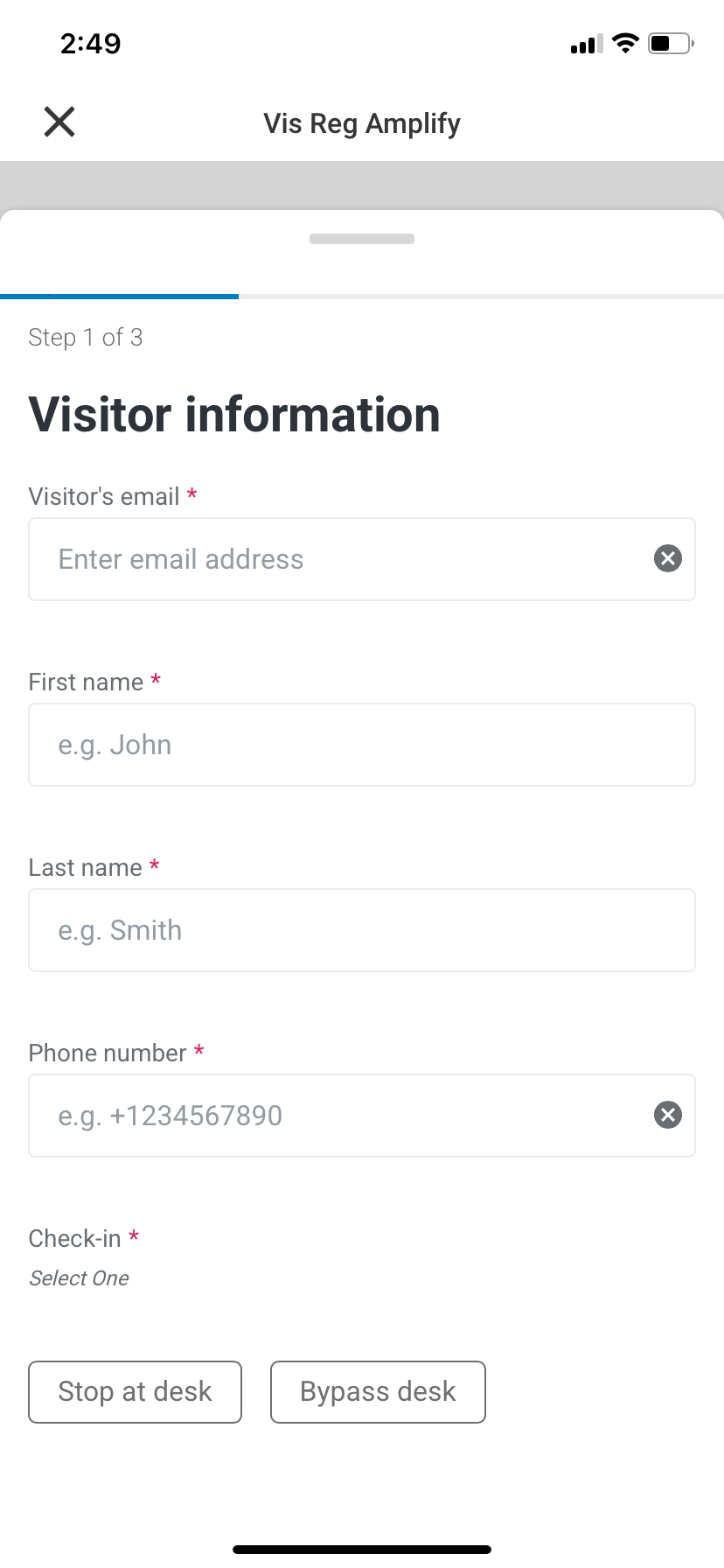Tap the cellular signal bars icon

click(587, 45)
